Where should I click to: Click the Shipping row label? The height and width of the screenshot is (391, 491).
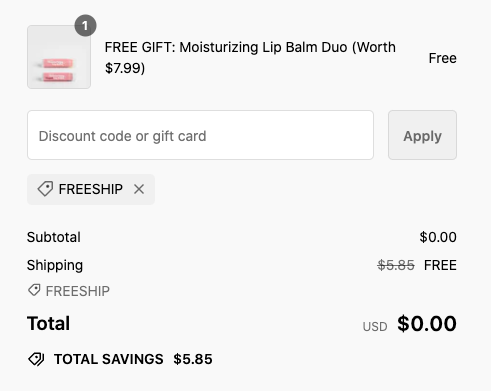(x=55, y=265)
